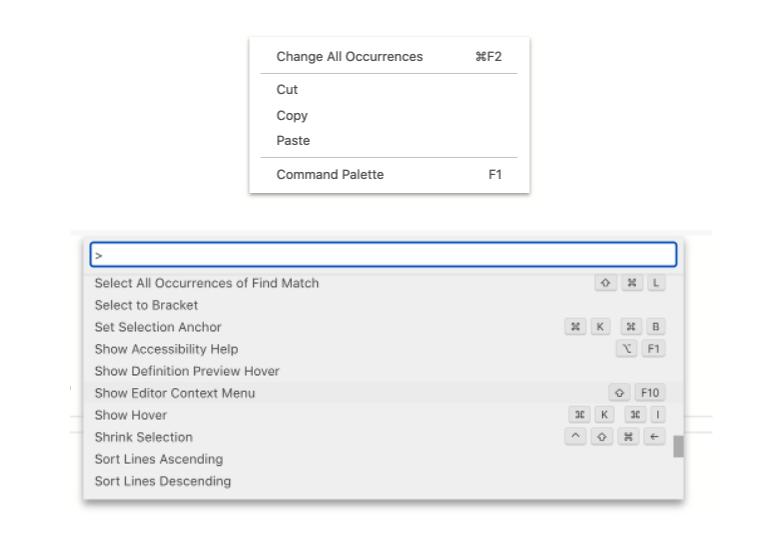Run Select All Occurrences of Find Match
Image resolution: width=779 pixels, height=533 pixels.
tap(207, 283)
